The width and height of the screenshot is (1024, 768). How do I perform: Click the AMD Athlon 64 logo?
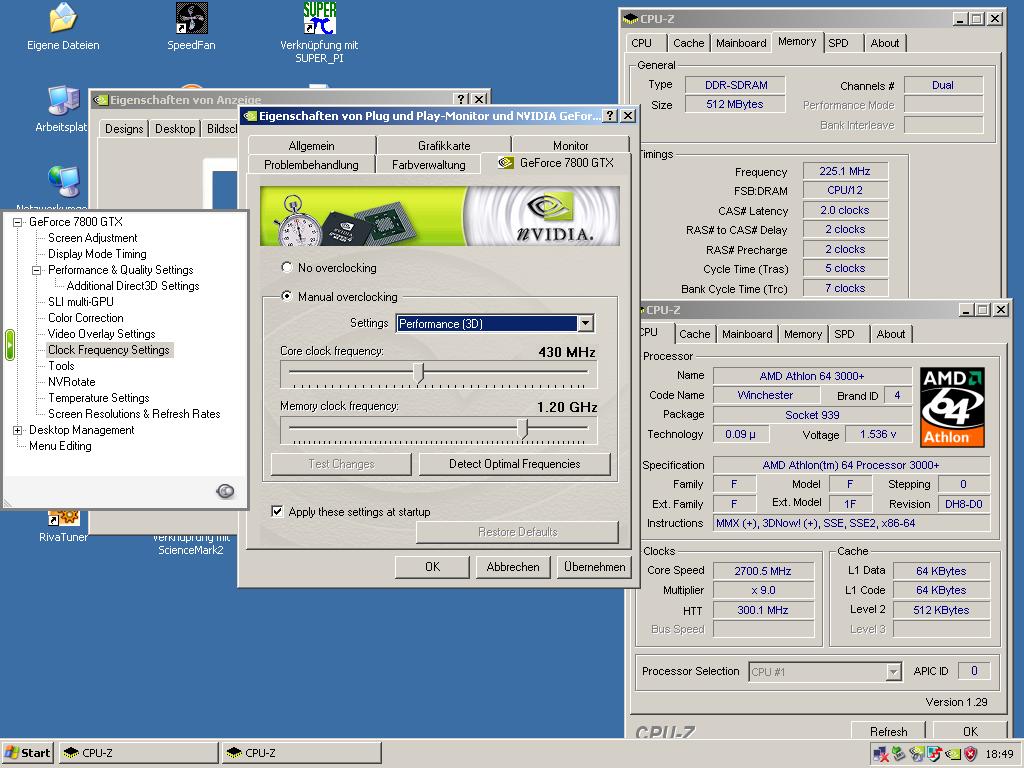coord(952,408)
